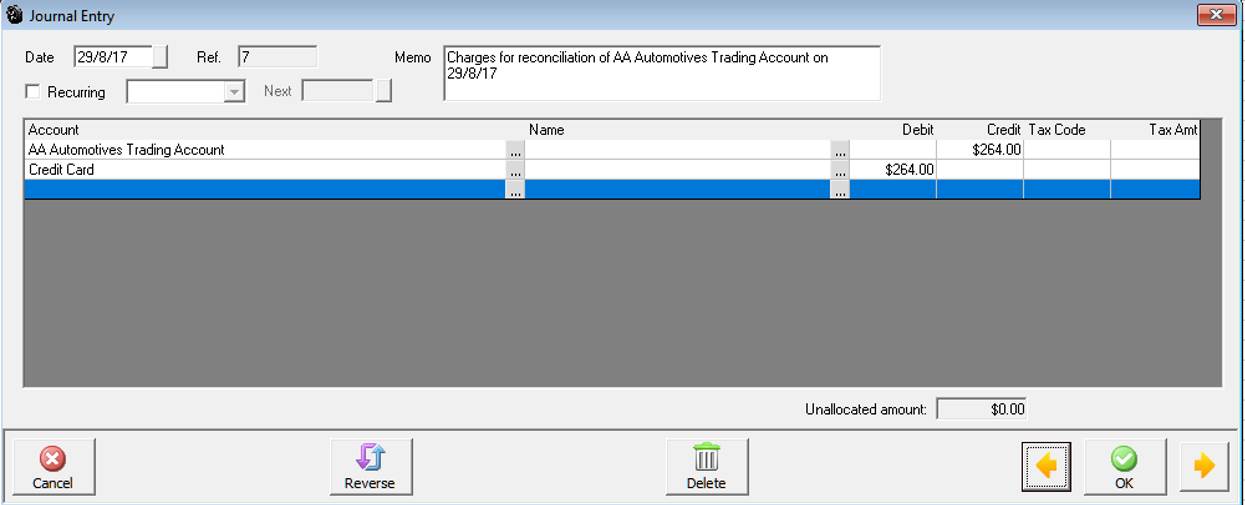Select the $264.00 debit cell
The image size is (1245, 505).
click(892, 170)
